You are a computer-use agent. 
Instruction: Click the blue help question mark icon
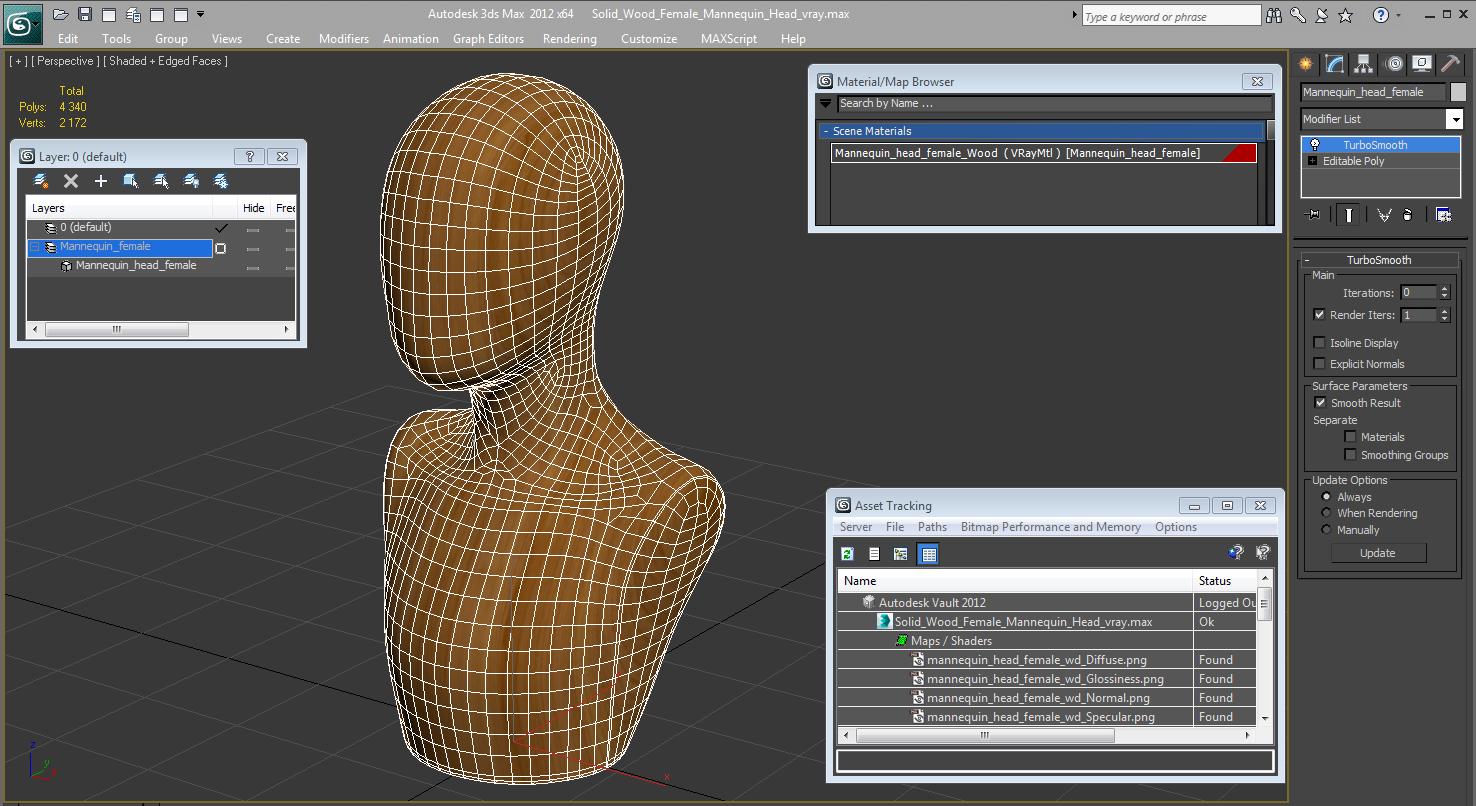click(x=1381, y=15)
